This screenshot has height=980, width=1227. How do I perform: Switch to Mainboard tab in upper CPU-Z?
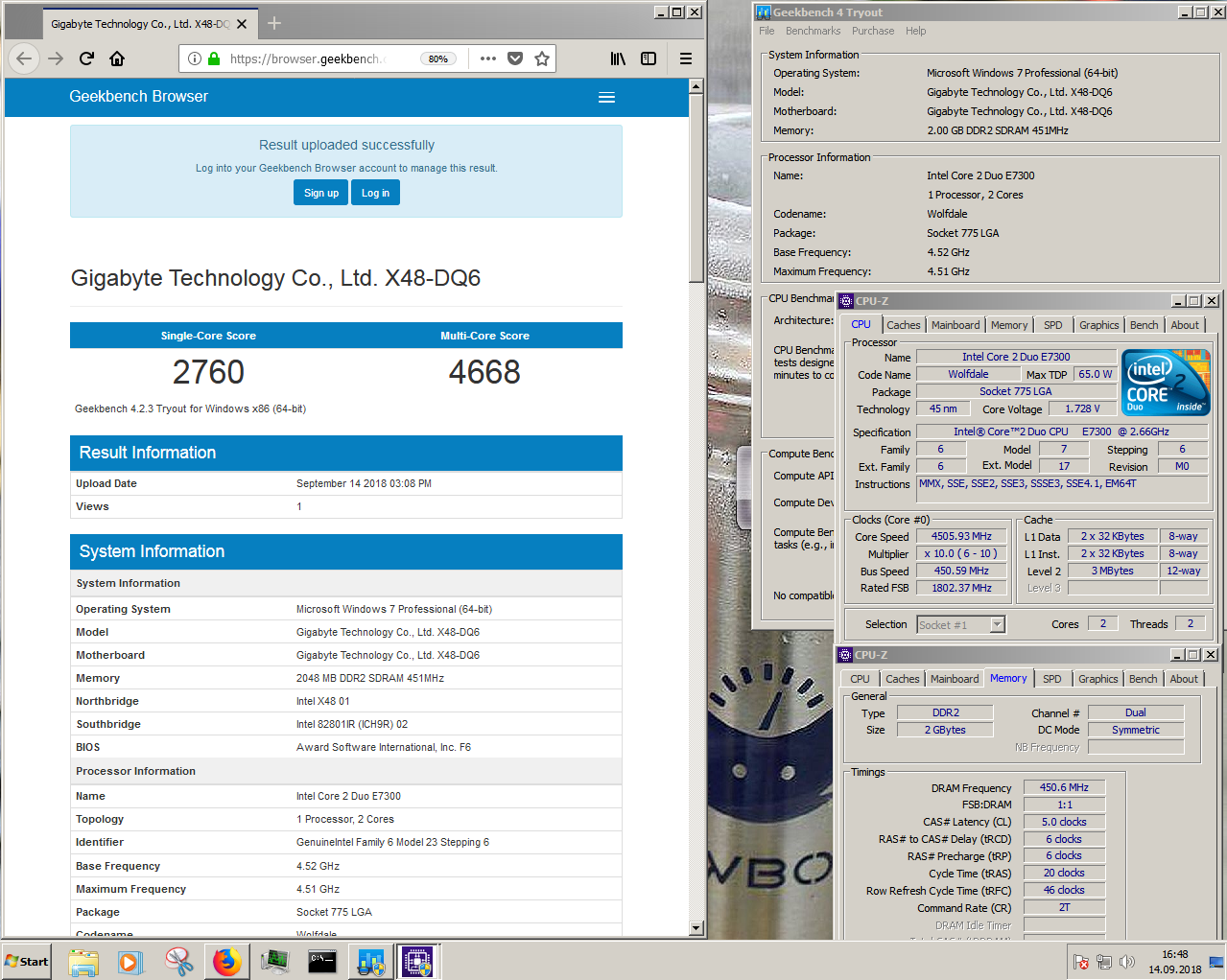[x=956, y=325]
